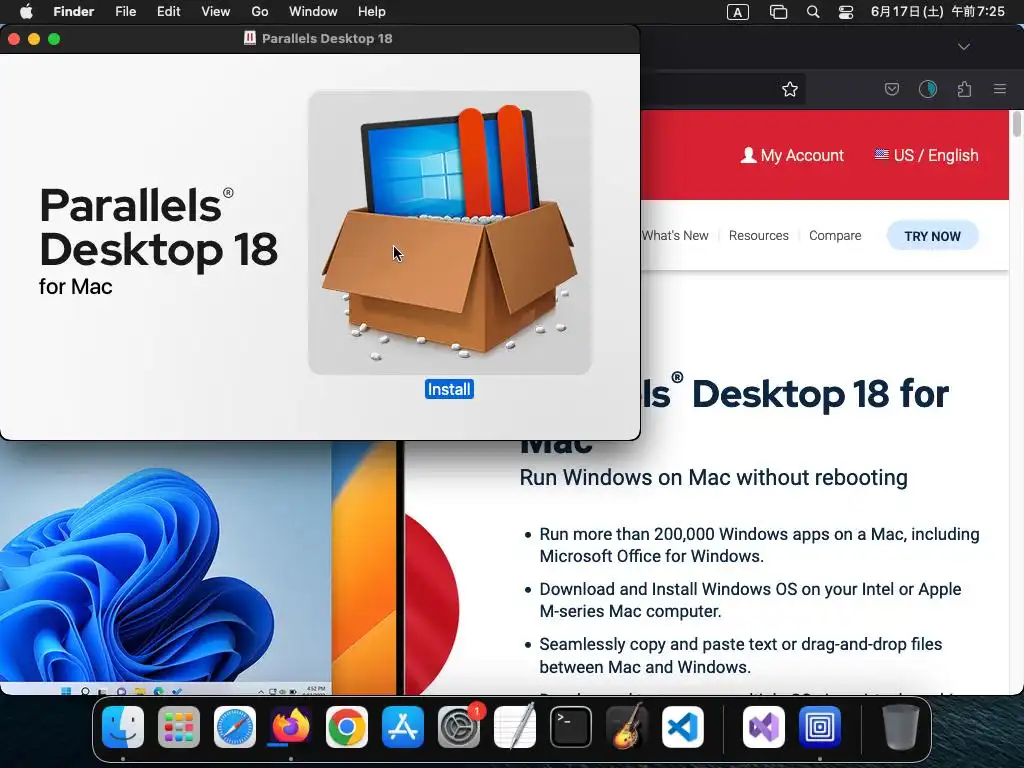Open Trash from the Dock
Viewport: 1024px width, 768px height.
(x=901, y=727)
